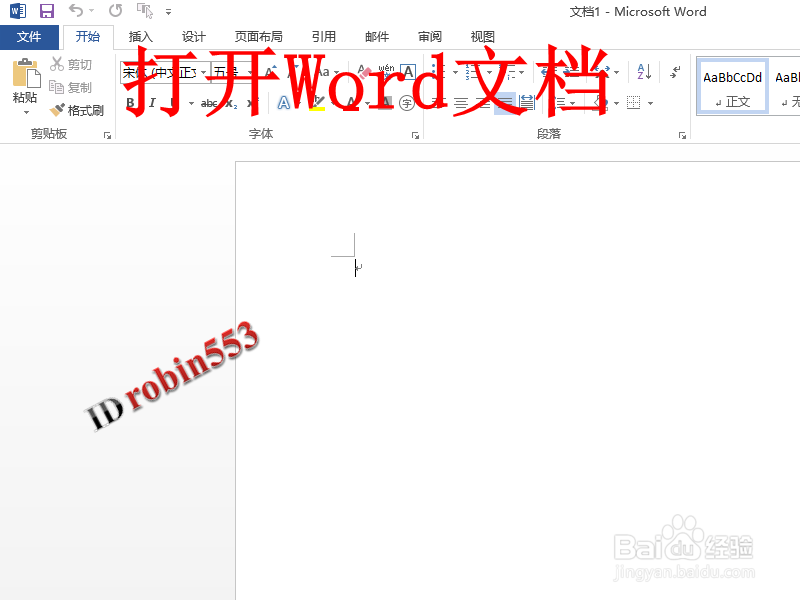Click the multilevel list icon
The width and height of the screenshot is (800, 600).
(509, 72)
